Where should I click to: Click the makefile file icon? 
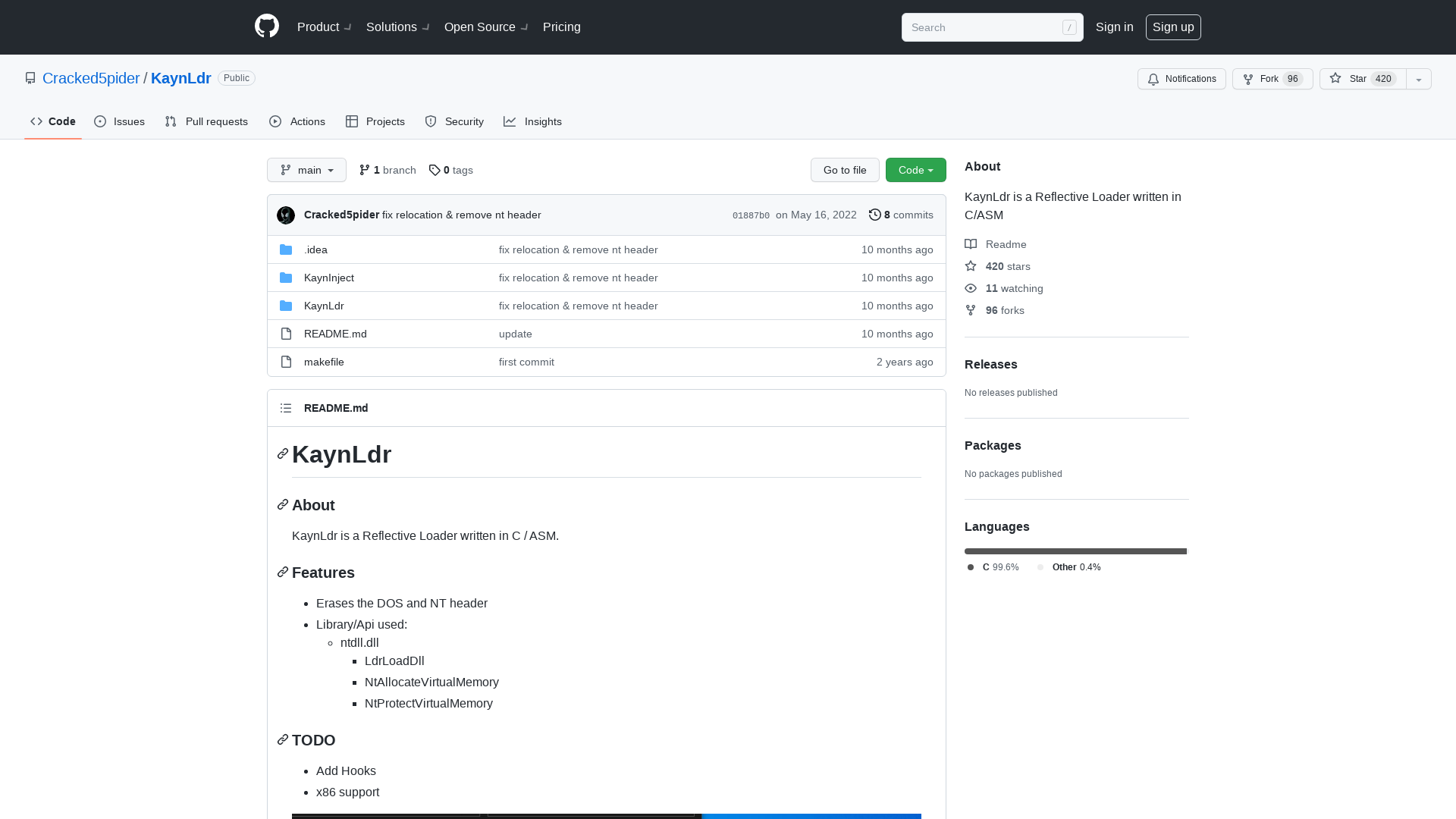click(x=286, y=362)
